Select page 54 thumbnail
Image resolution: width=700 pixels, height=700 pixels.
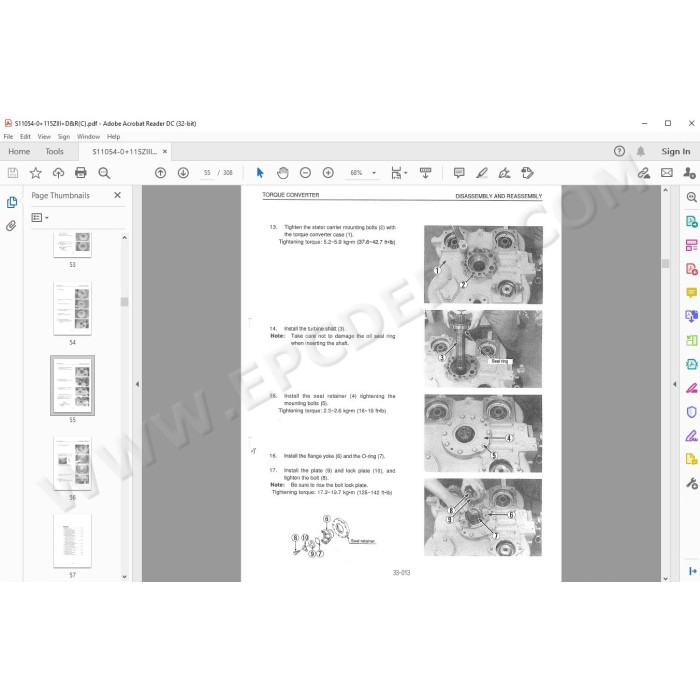coord(72,308)
